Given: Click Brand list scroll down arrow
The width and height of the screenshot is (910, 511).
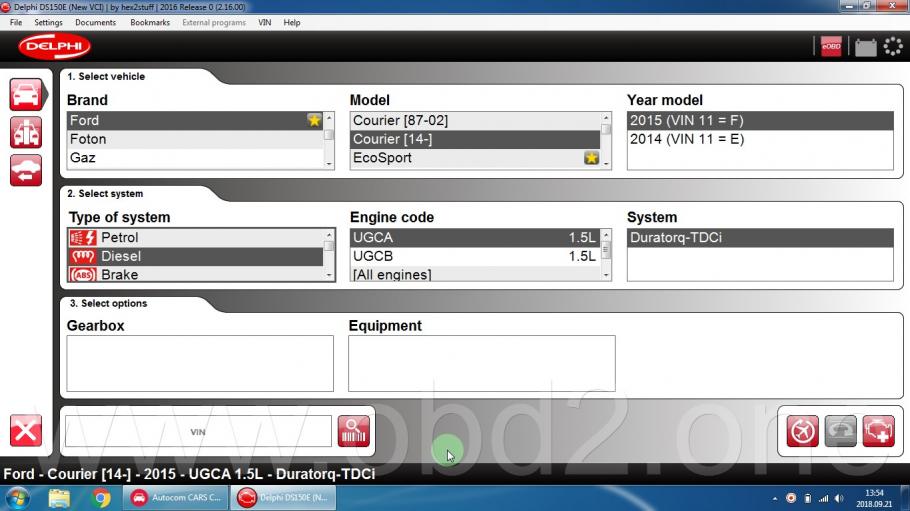Looking at the screenshot, I should (329, 164).
